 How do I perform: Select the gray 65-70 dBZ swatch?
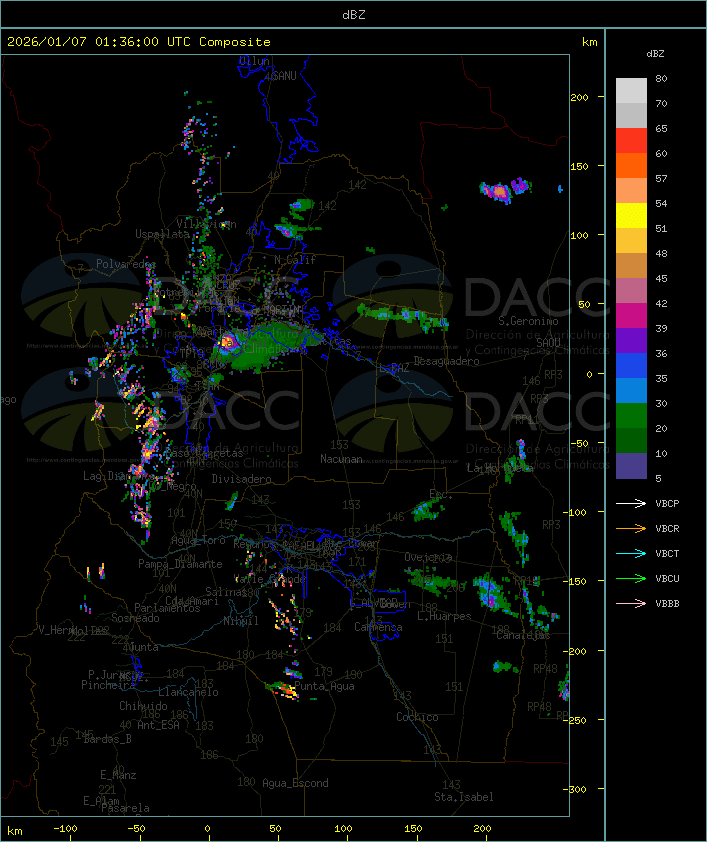click(x=631, y=115)
